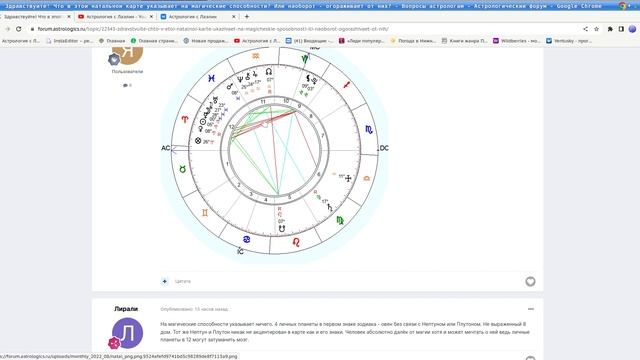Select the first forum topic tab
This screenshot has width=640, height=360.
point(35,17)
